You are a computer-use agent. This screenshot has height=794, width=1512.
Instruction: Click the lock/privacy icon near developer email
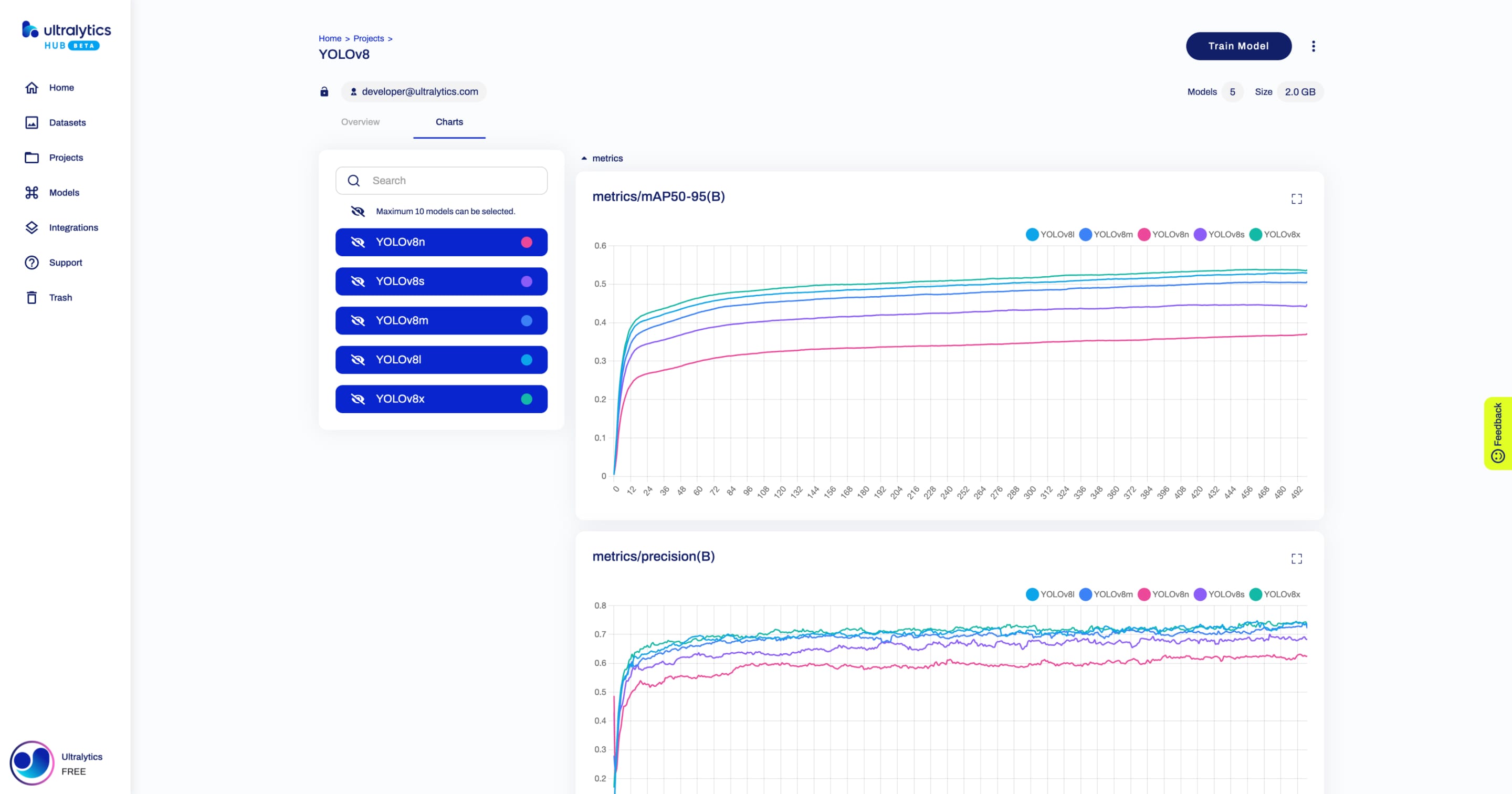[x=325, y=91]
